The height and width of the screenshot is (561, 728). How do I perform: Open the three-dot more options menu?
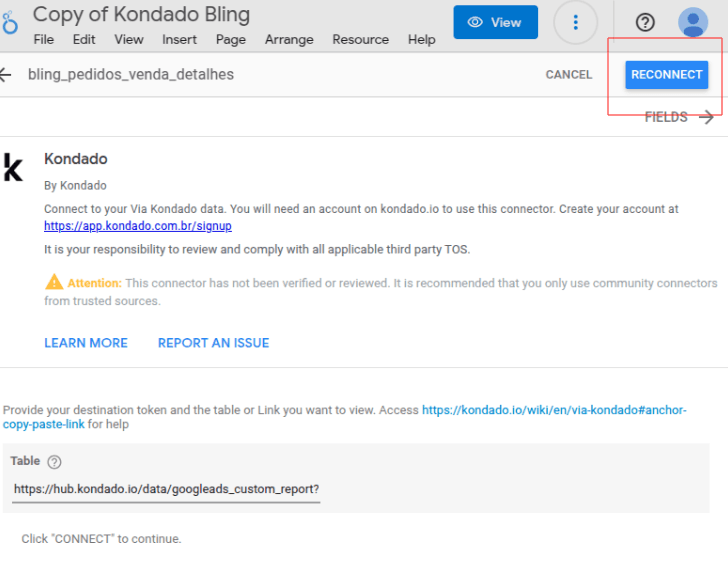575,22
